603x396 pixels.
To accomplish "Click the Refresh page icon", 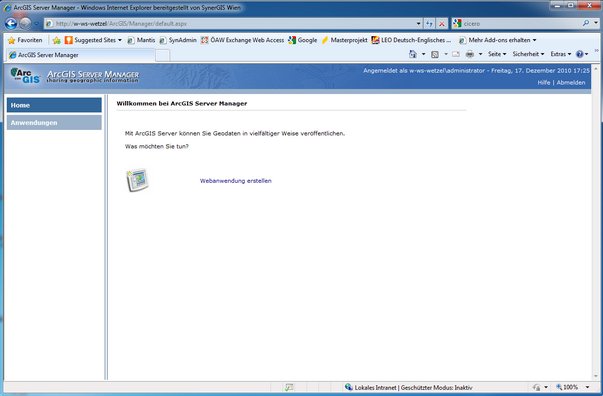I will click(429, 23).
